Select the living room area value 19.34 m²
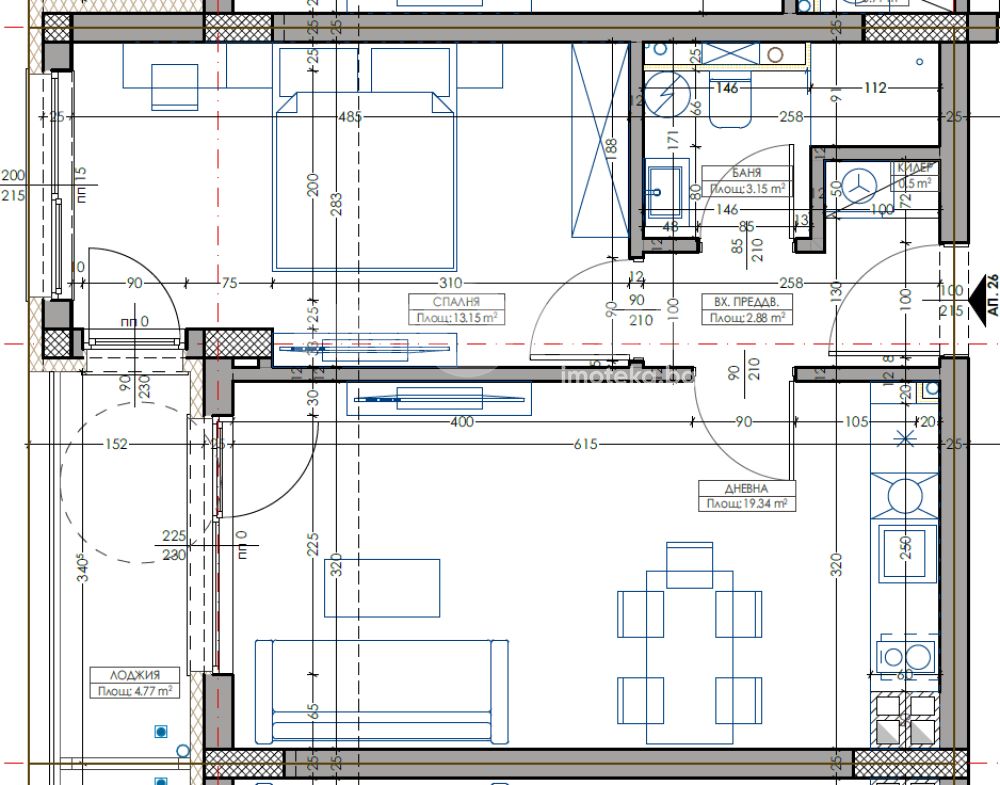Image resolution: width=1000 pixels, height=785 pixels. pyautogui.click(x=748, y=504)
